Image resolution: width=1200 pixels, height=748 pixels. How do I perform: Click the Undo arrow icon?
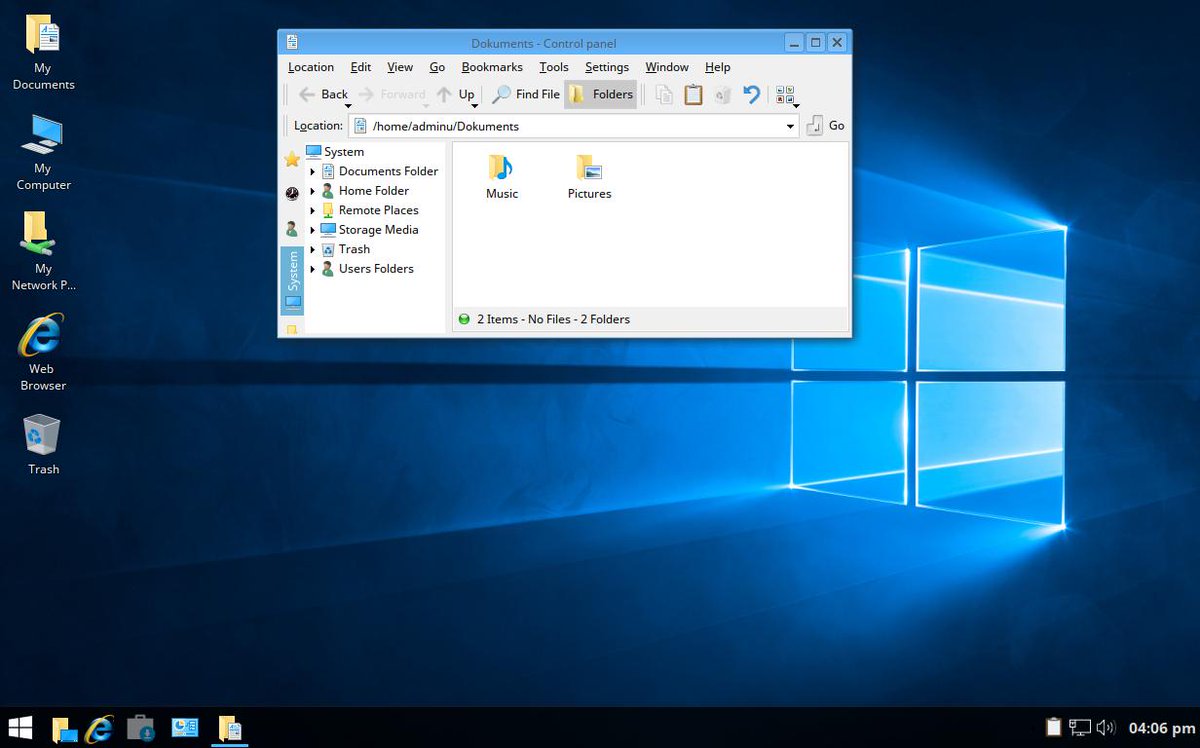[751, 94]
